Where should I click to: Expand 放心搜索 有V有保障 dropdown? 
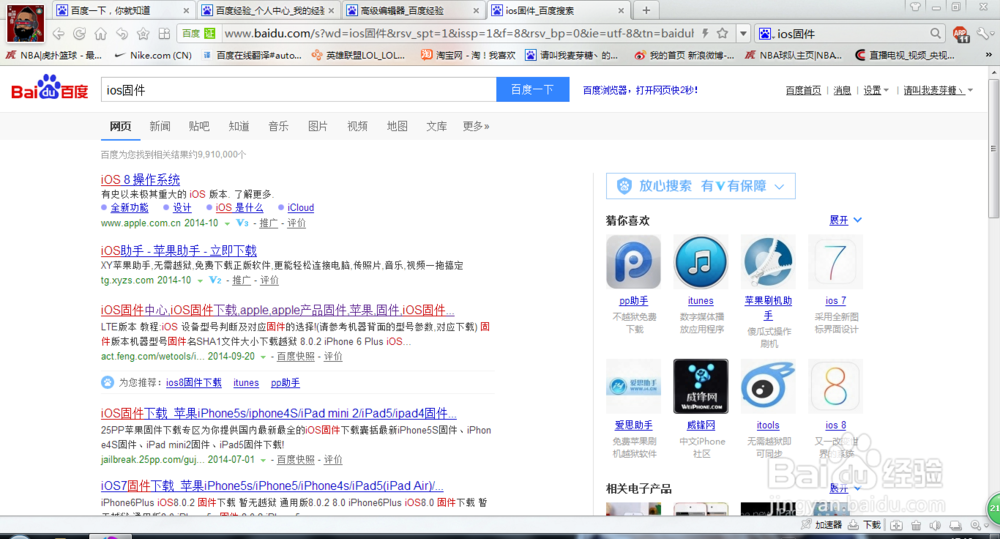[779, 186]
